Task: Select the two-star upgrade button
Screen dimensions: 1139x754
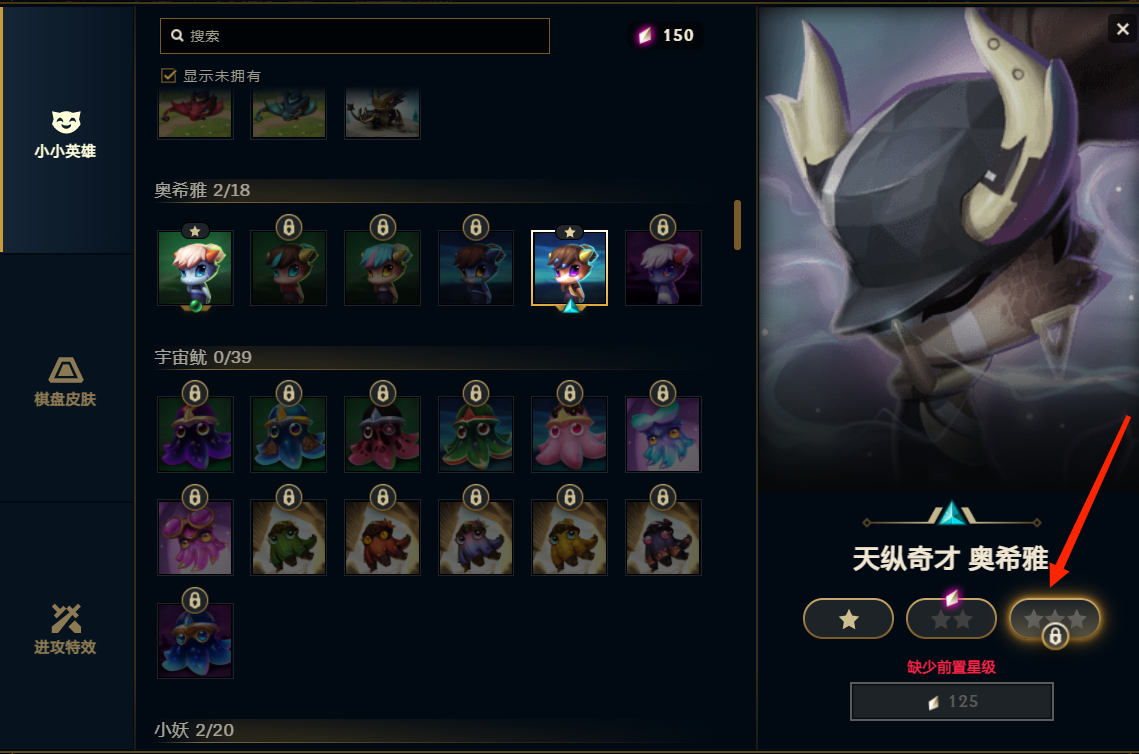Action: pos(952,619)
